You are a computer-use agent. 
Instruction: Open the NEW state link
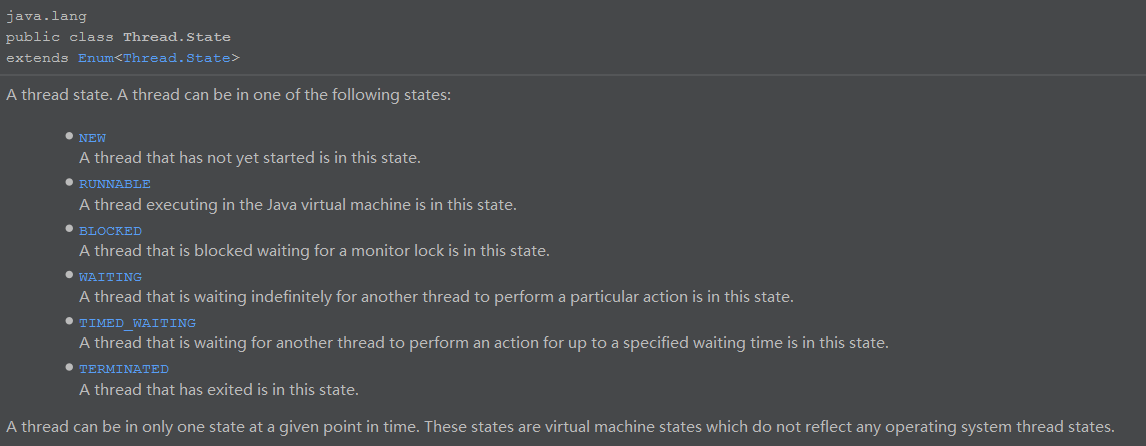pos(92,137)
